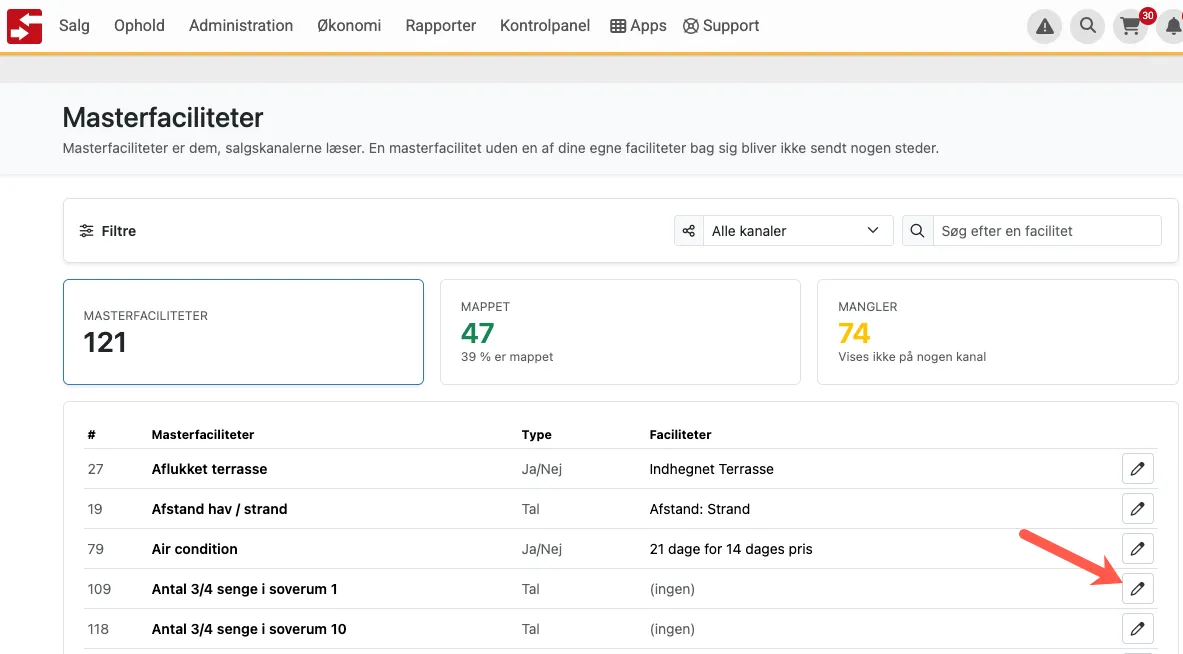Image resolution: width=1183 pixels, height=654 pixels.
Task: Click the Masterfaciliteter column header
Action: (203, 434)
